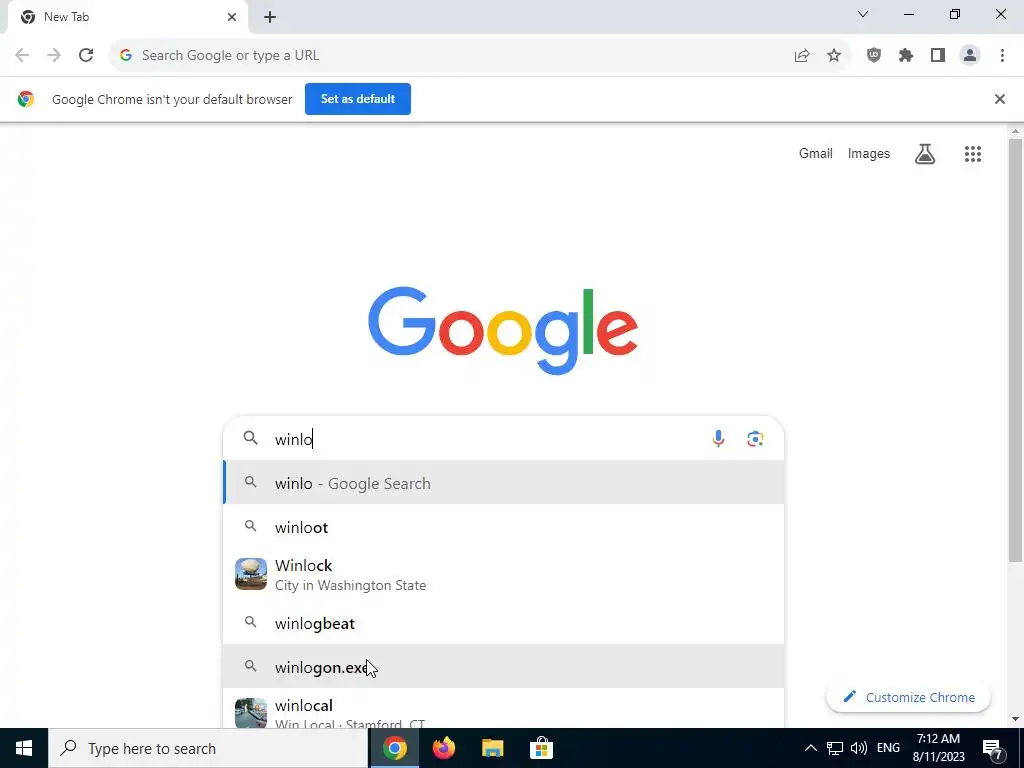
Task: Select Winlock City in Washington State suggestion
Action: [x=504, y=575]
